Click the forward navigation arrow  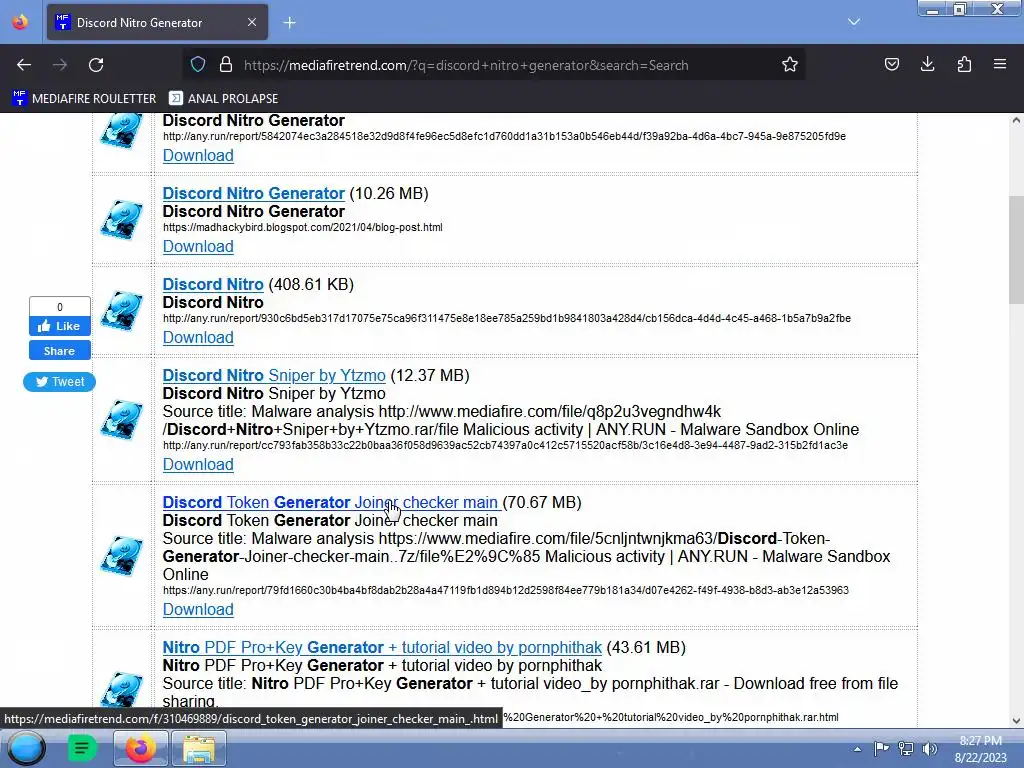coord(60,65)
